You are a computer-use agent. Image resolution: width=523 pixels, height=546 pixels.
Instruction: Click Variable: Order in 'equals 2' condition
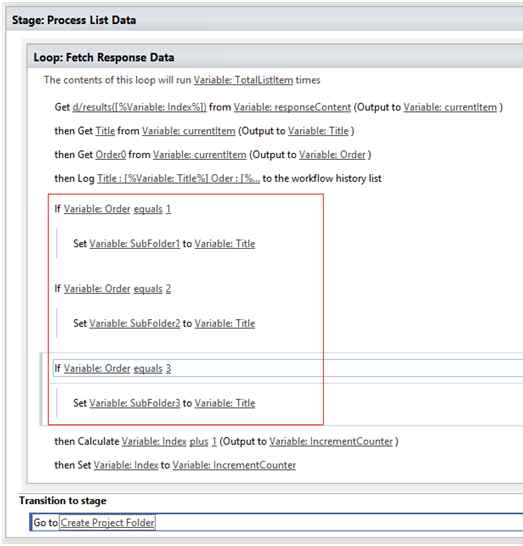(x=97, y=289)
